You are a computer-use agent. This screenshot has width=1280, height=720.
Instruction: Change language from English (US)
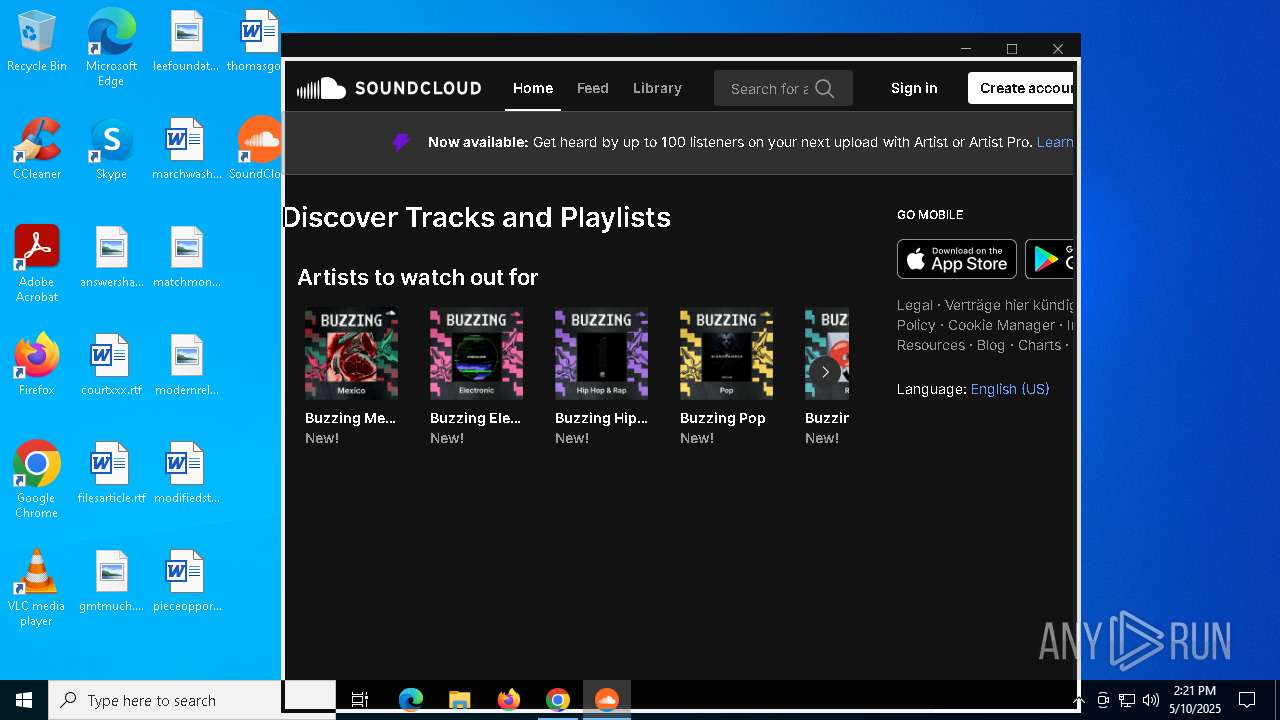[x=1010, y=389]
